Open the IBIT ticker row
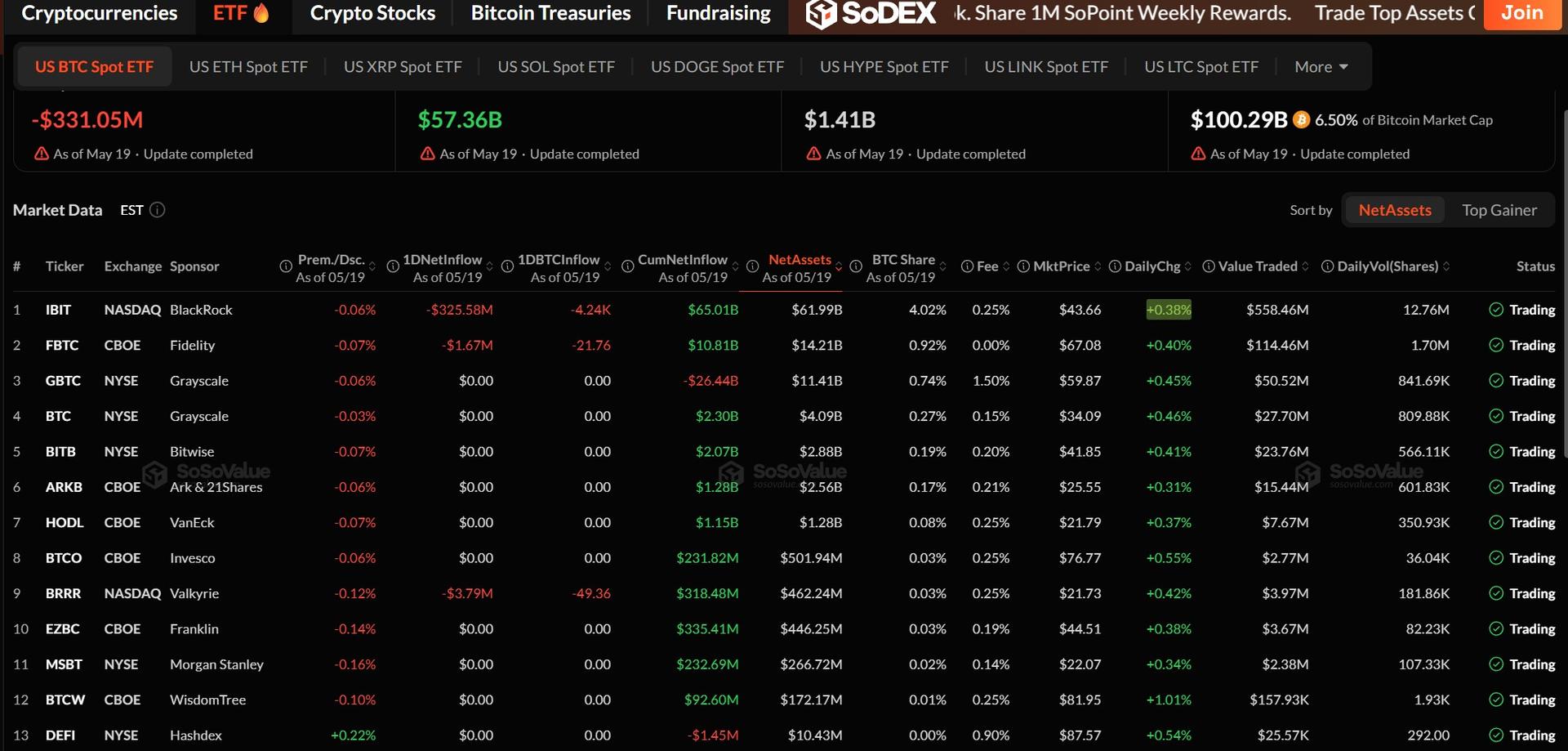Viewport: 1568px width, 751px height. 784,310
